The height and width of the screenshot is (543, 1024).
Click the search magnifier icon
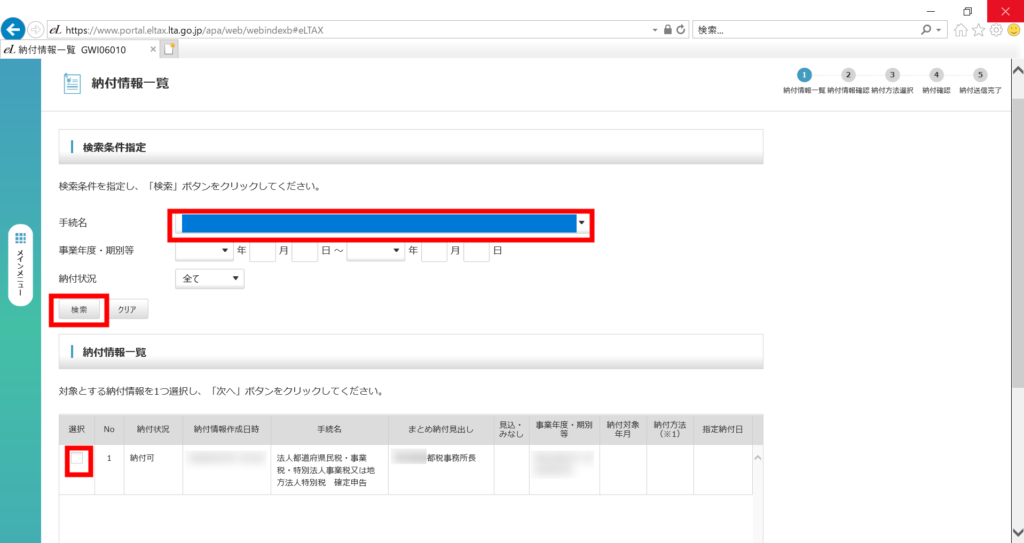(926, 30)
